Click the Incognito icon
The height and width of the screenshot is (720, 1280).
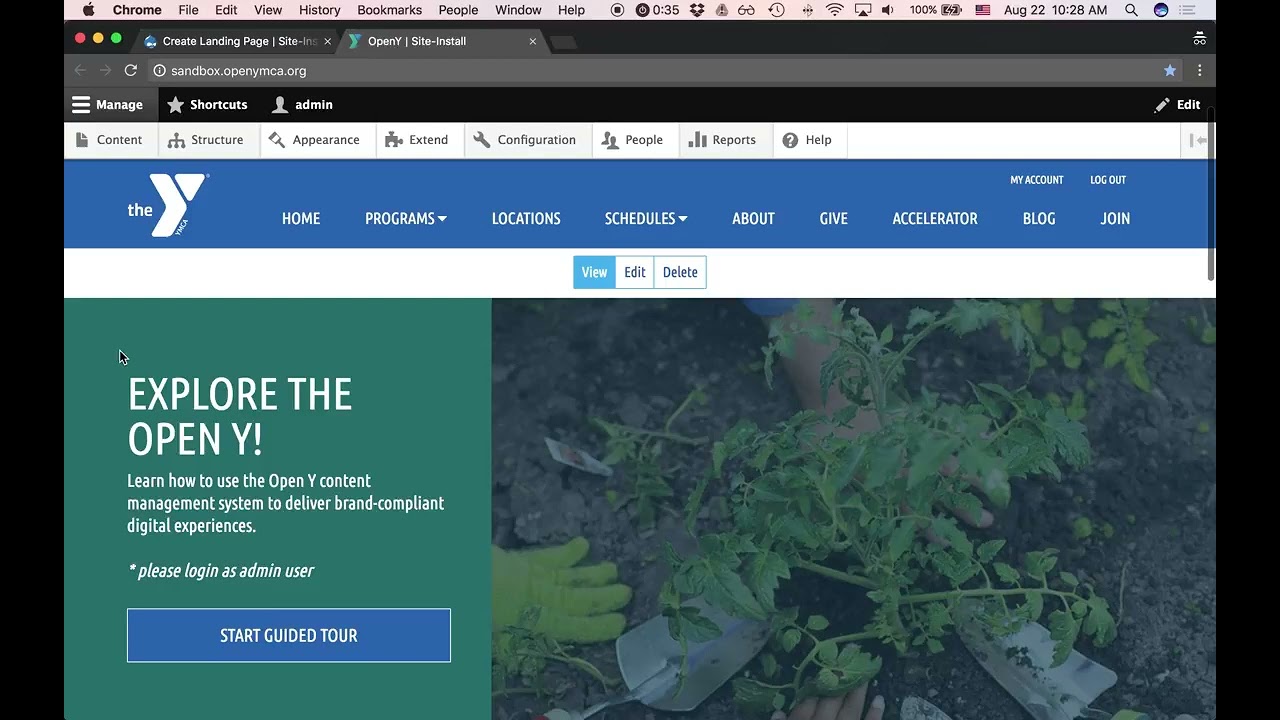(x=1199, y=39)
